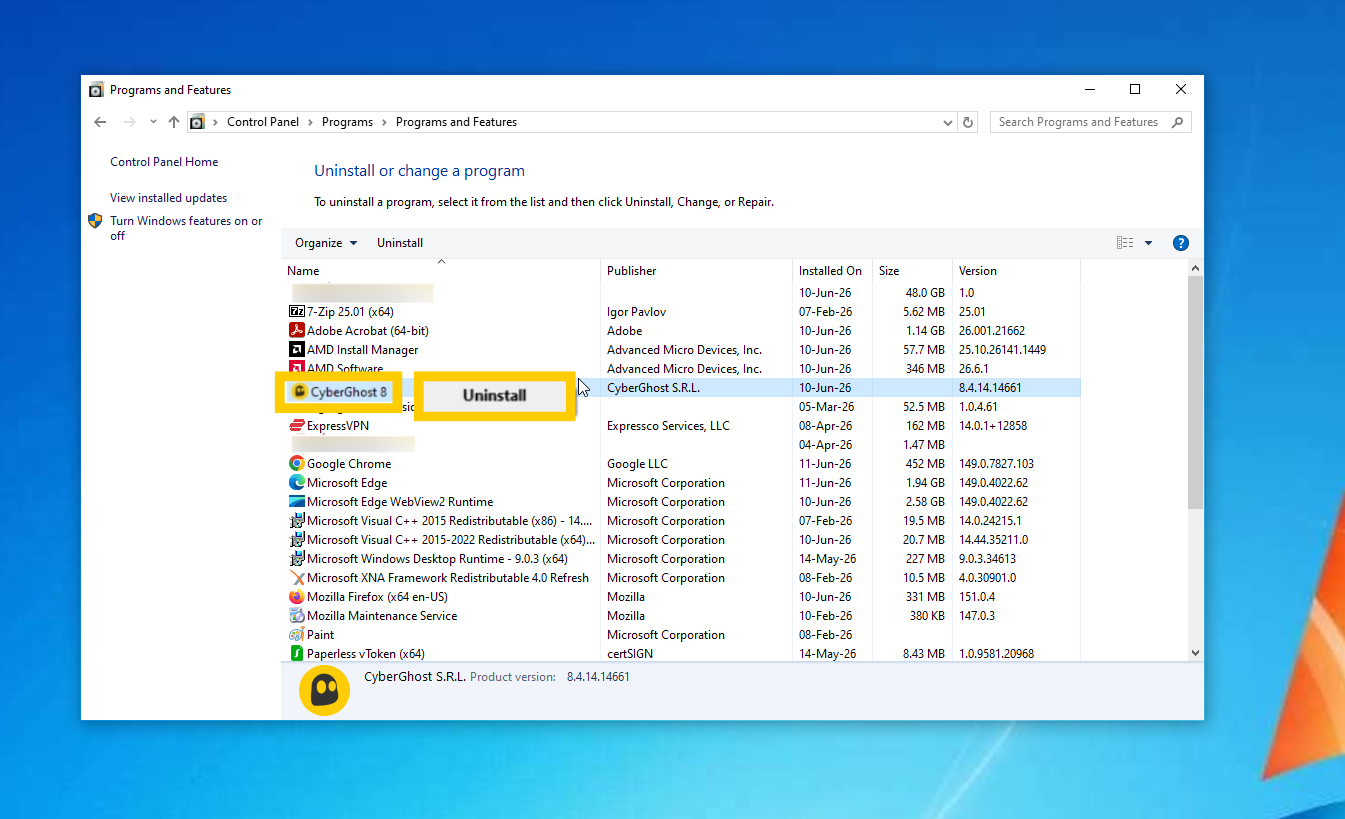Go up one level with Up arrow
1345x819 pixels.
click(174, 122)
